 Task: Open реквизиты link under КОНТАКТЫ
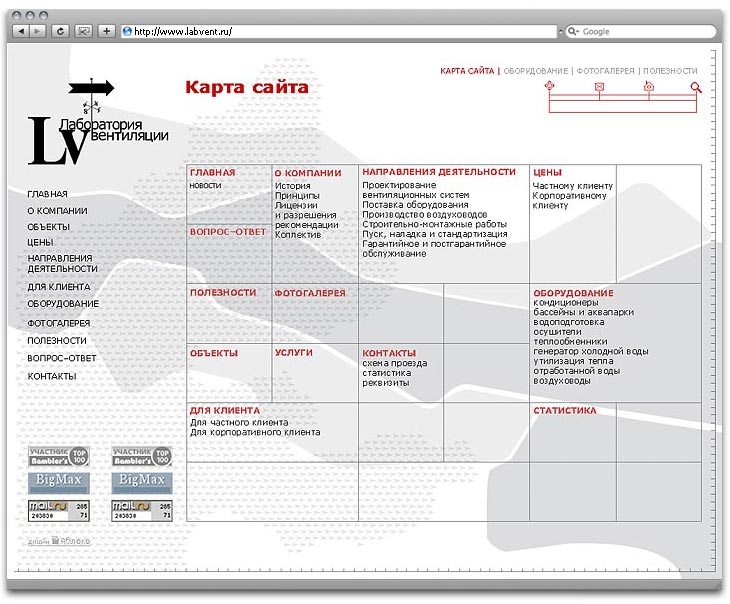click(385, 383)
